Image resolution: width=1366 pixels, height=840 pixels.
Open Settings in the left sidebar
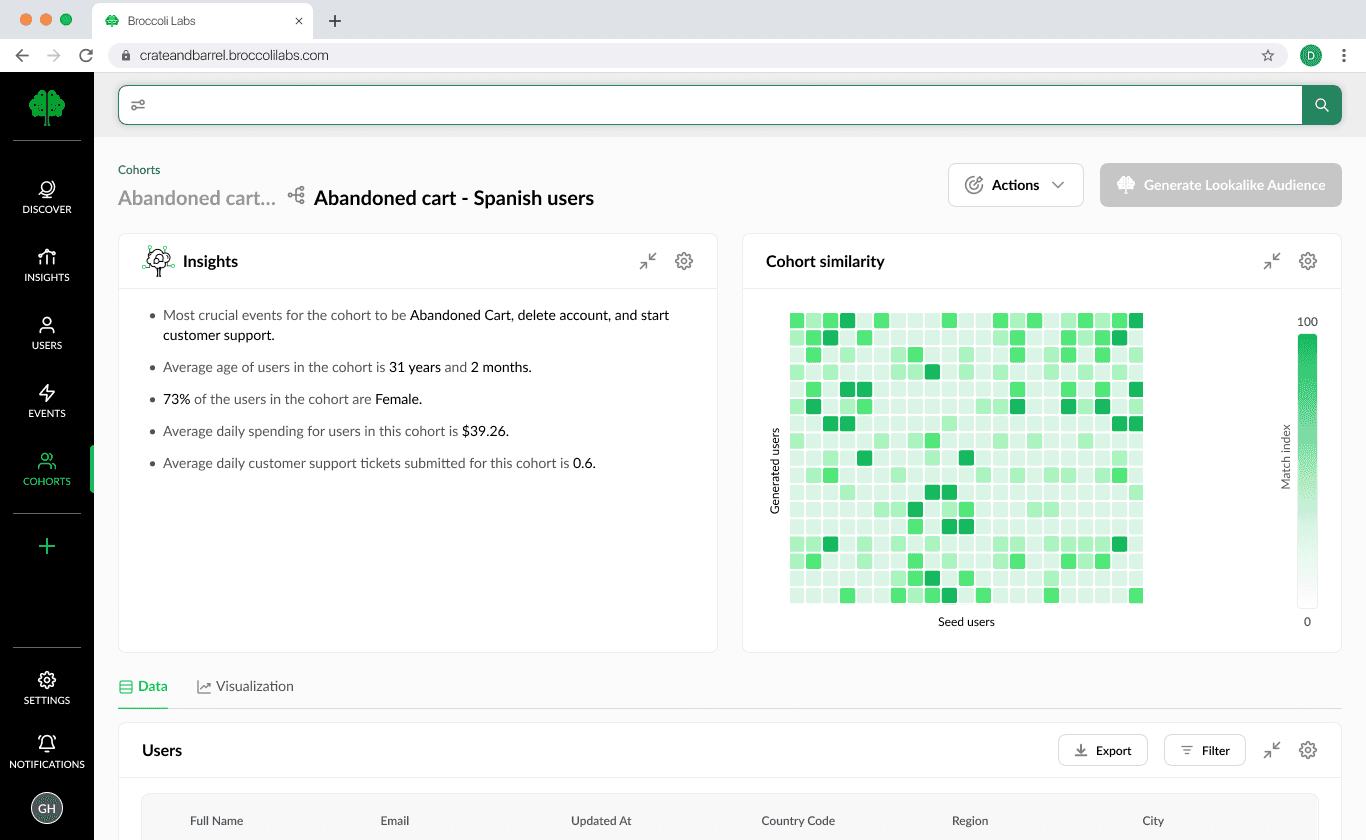pyautogui.click(x=47, y=688)
